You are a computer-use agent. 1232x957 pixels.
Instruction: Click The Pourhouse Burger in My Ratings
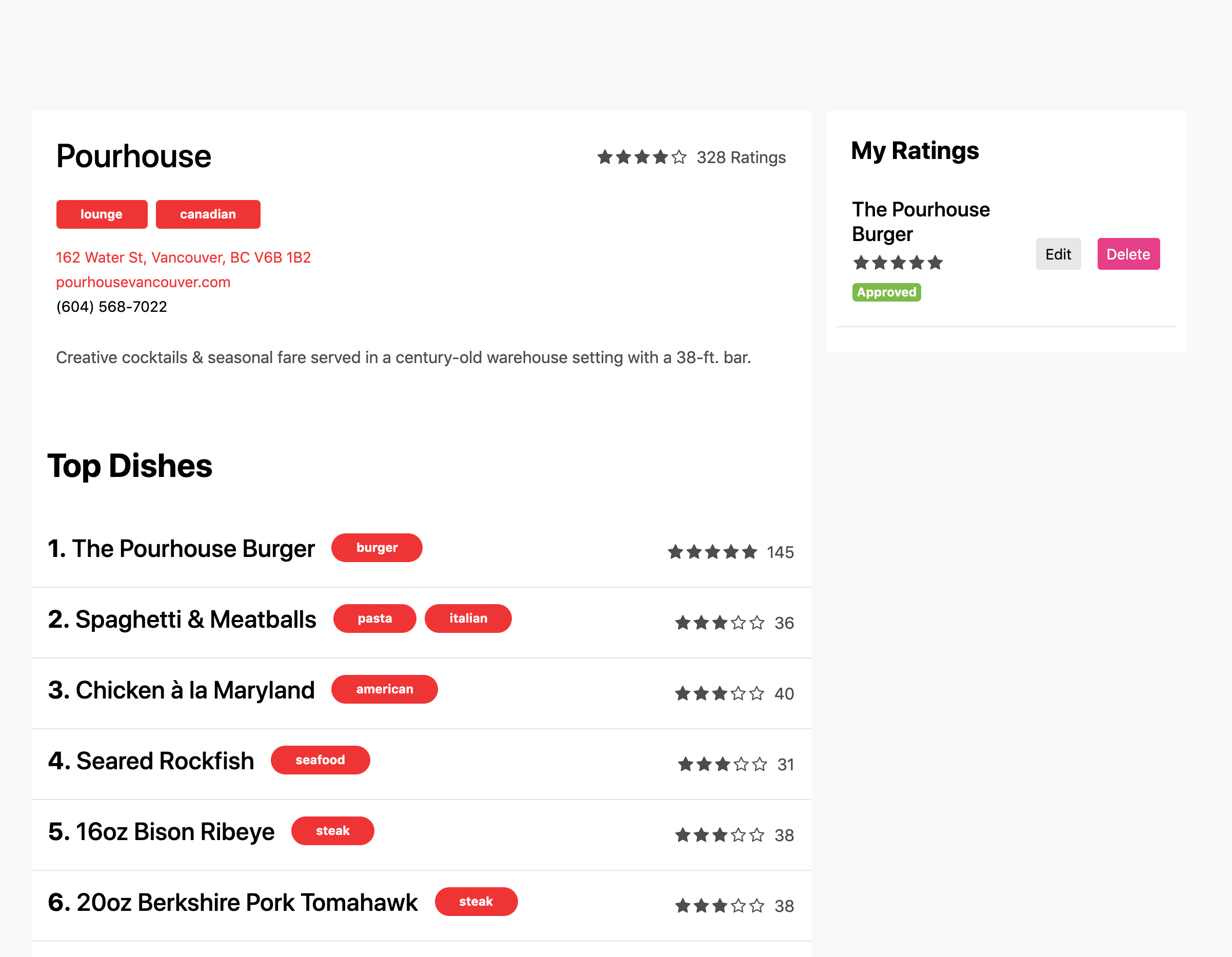(921, 222)
